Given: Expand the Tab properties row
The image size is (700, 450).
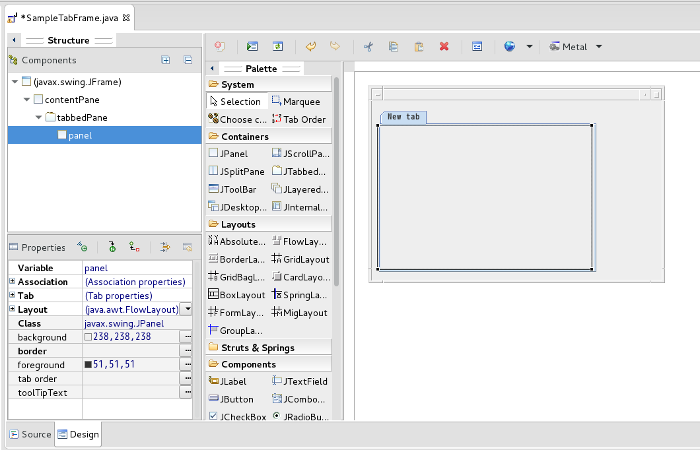Looking at the screenshot, I should pyautogui.click(x=12, y=295).
